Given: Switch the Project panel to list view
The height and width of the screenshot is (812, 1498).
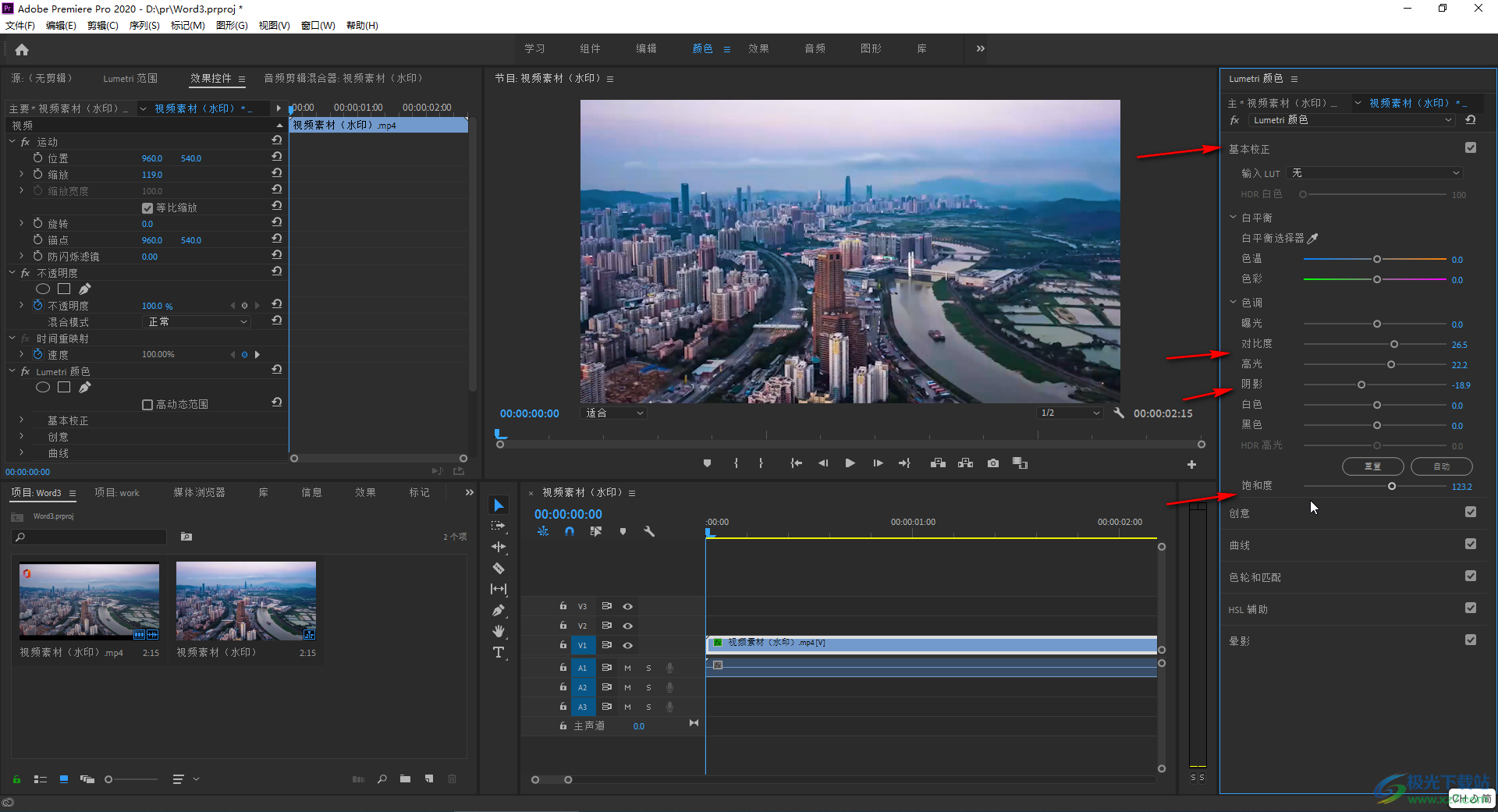Looking at the screenshot, I should pyautogui.click(x=41, y=779).
